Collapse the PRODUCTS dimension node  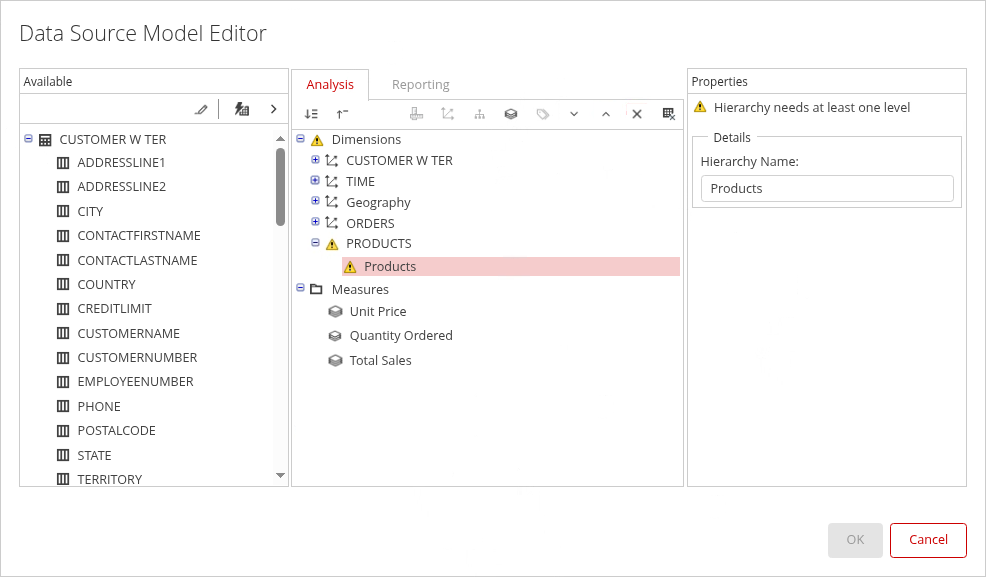tap(315, 243)
